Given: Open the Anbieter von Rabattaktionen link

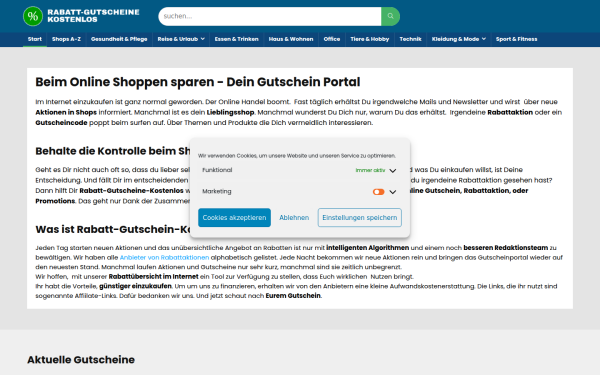Looking at the screenshot, I should tap(165, 258).
